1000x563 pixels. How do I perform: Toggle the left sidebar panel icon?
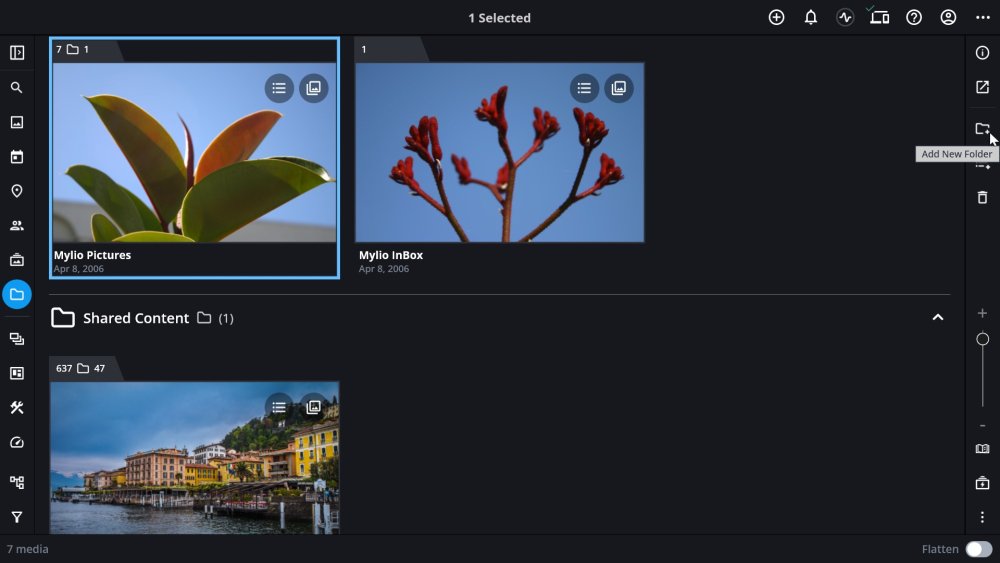point(17,52)
